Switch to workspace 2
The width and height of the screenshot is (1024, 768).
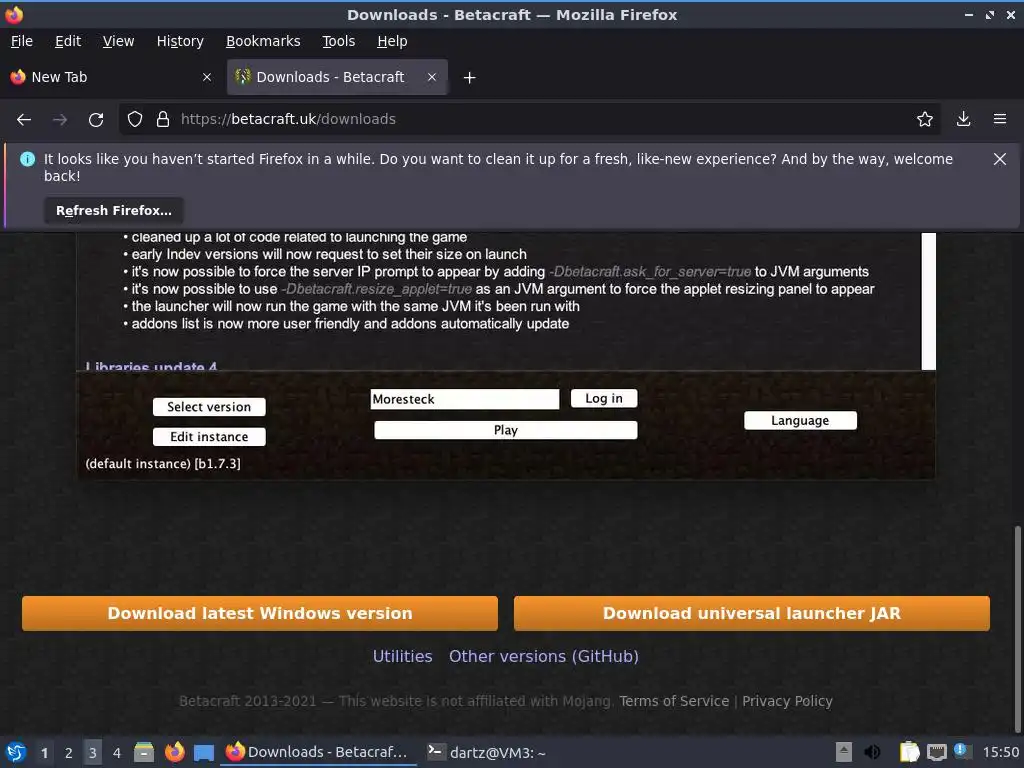pyautogui.click(x=69, y=753)
